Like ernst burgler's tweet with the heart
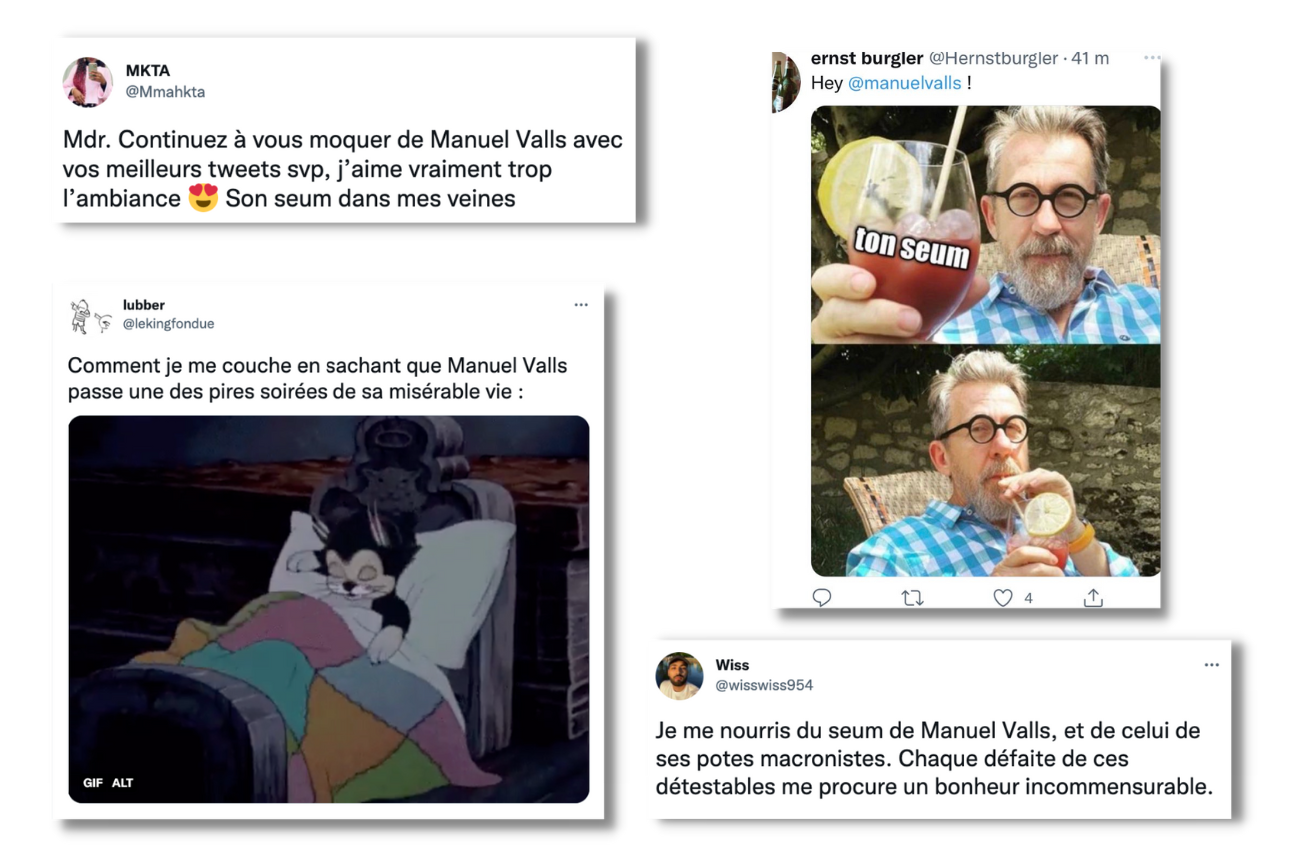The height and width of the screenshot is (851, 1294). 1003,597
